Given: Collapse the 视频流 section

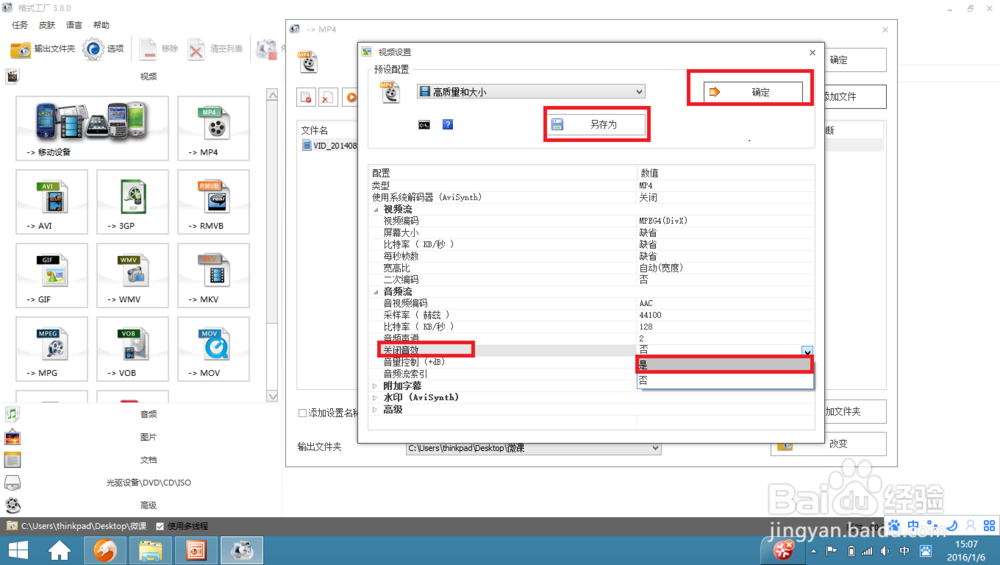Looking at the screenshot, I should [x=376, y=209].
